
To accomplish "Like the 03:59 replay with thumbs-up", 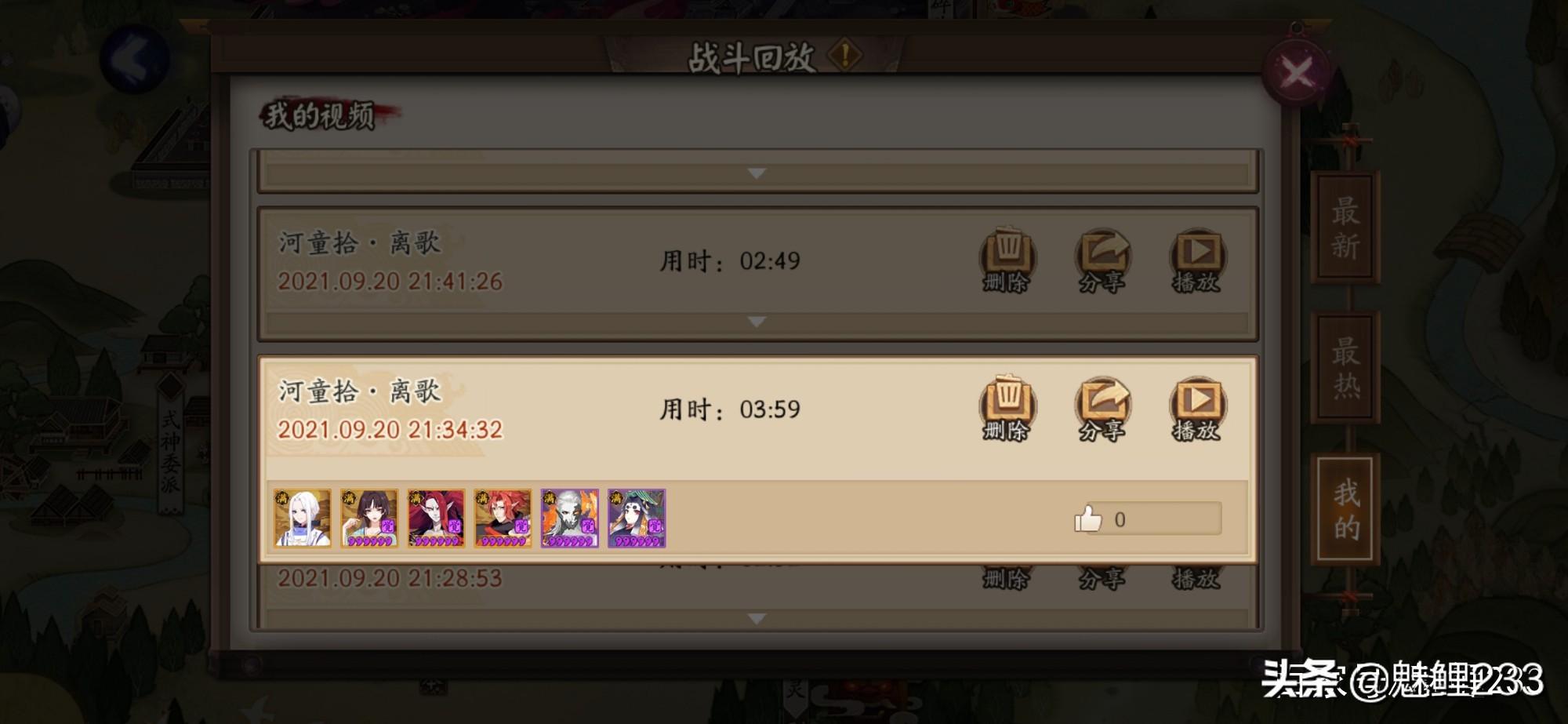I will [1088, 518].
